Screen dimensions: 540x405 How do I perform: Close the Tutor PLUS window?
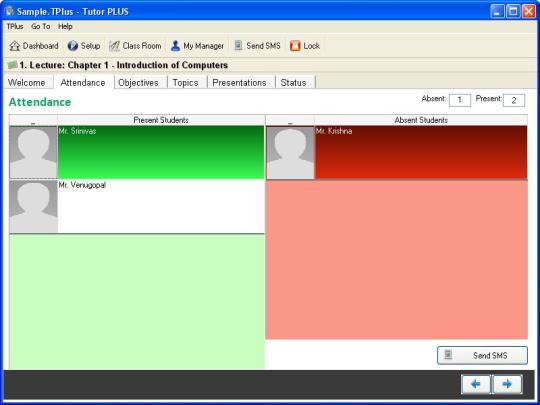[529, 11]
